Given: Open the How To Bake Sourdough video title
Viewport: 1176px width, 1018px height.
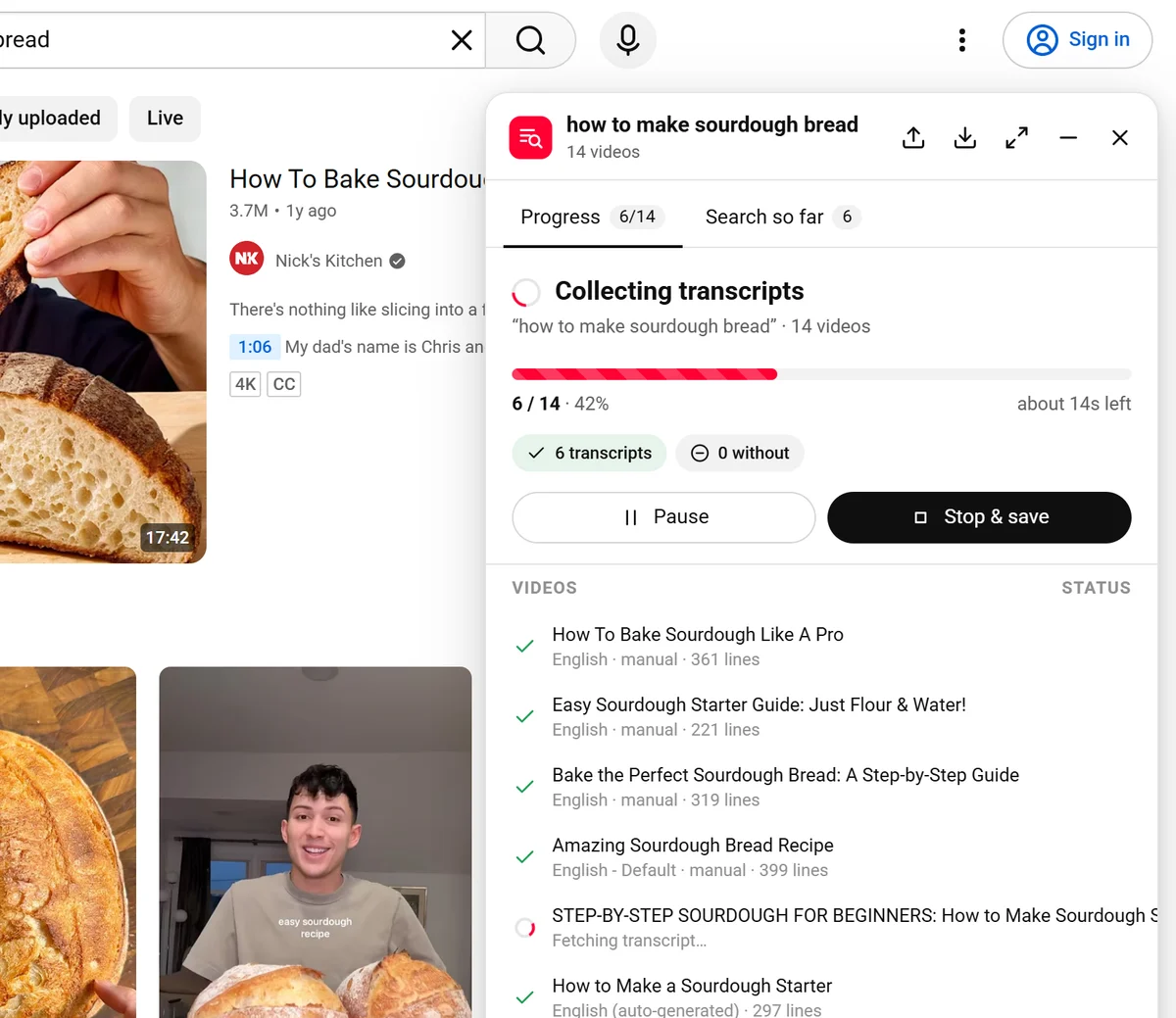Looking at the screenshot, I should pyautogui.click(x=358, y=179).
